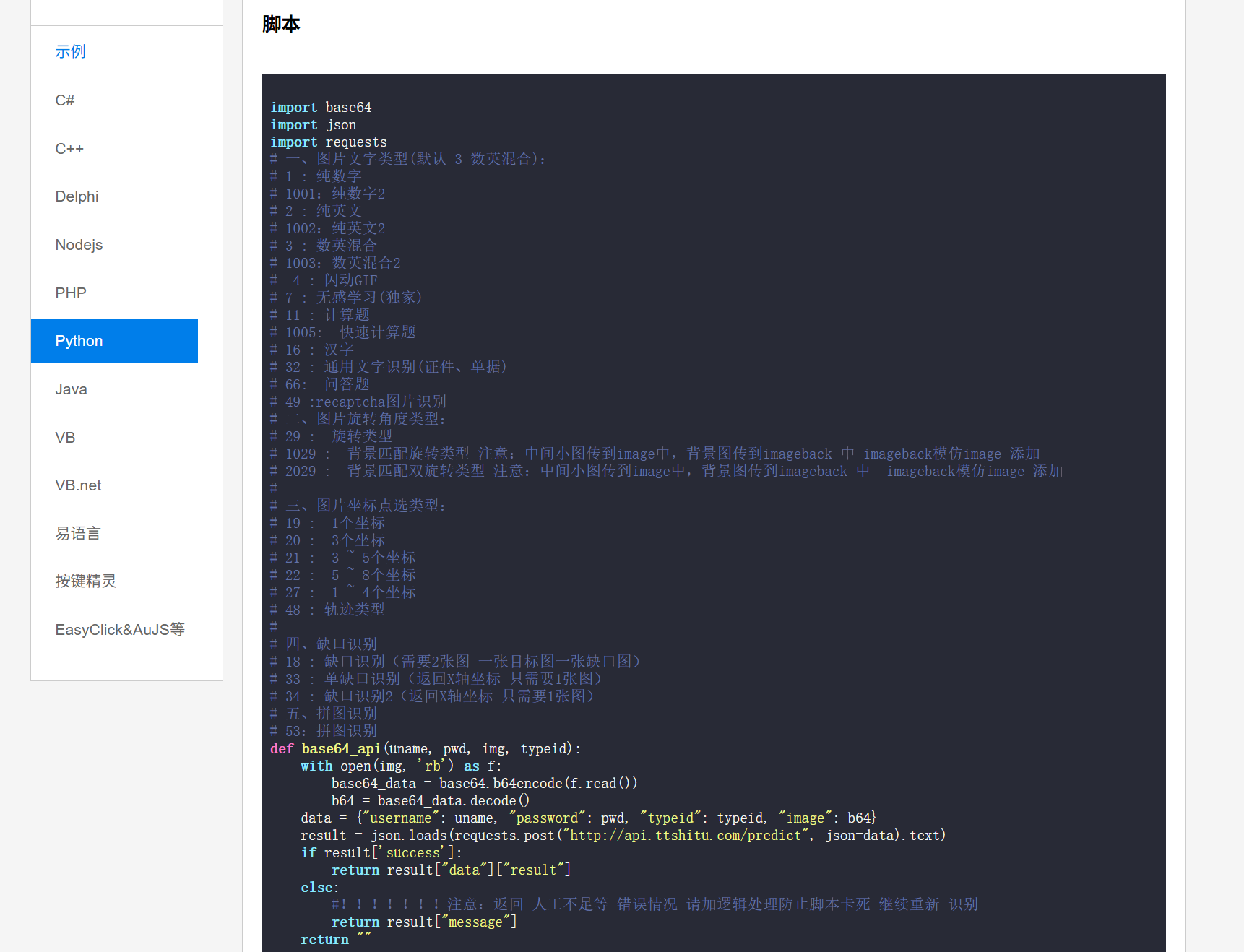This screenshot has width=1244, height=952.
Task: Select the 按键精灵 sidebar item
Action: (86, 581)
